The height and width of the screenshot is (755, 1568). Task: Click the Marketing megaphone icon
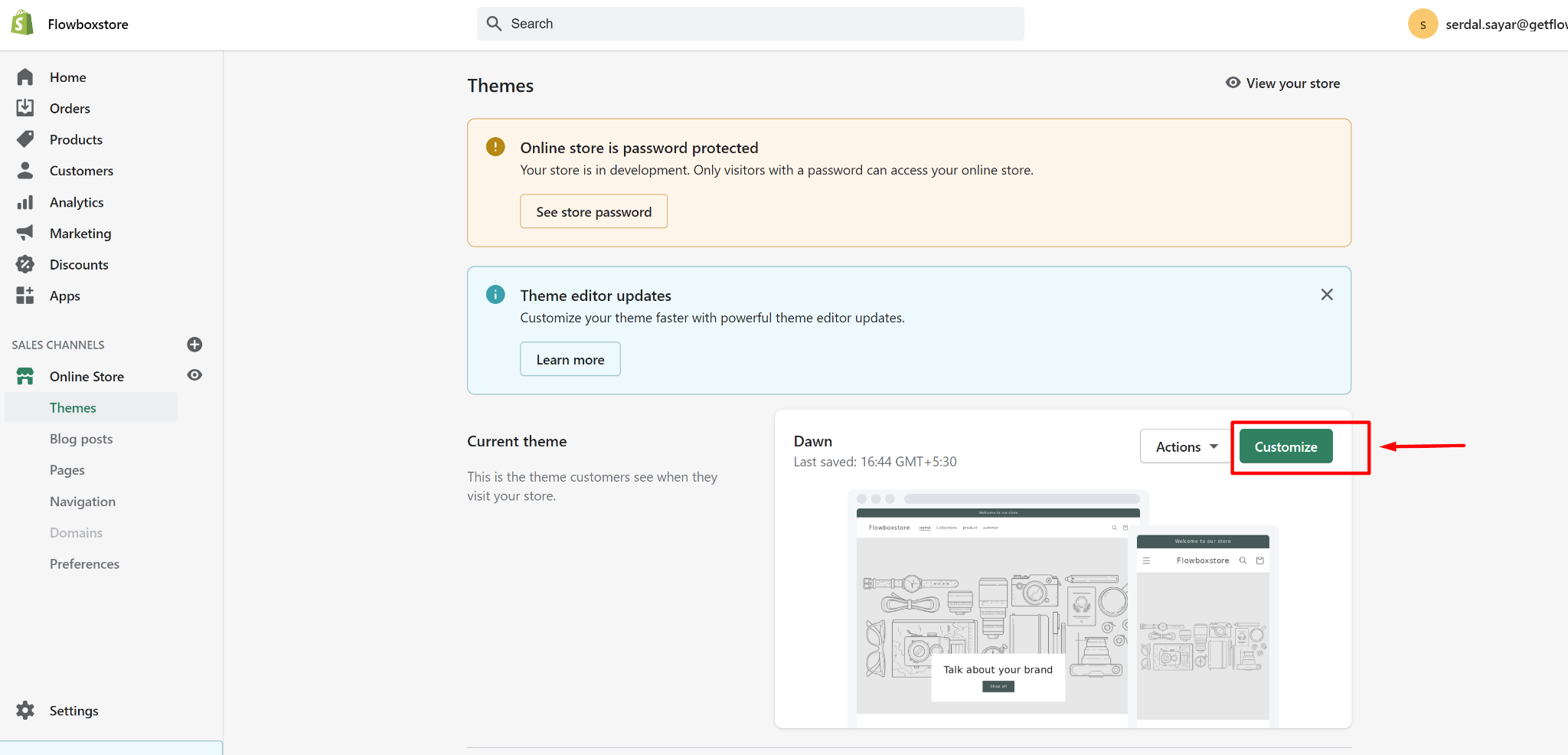tap(25, 233)
